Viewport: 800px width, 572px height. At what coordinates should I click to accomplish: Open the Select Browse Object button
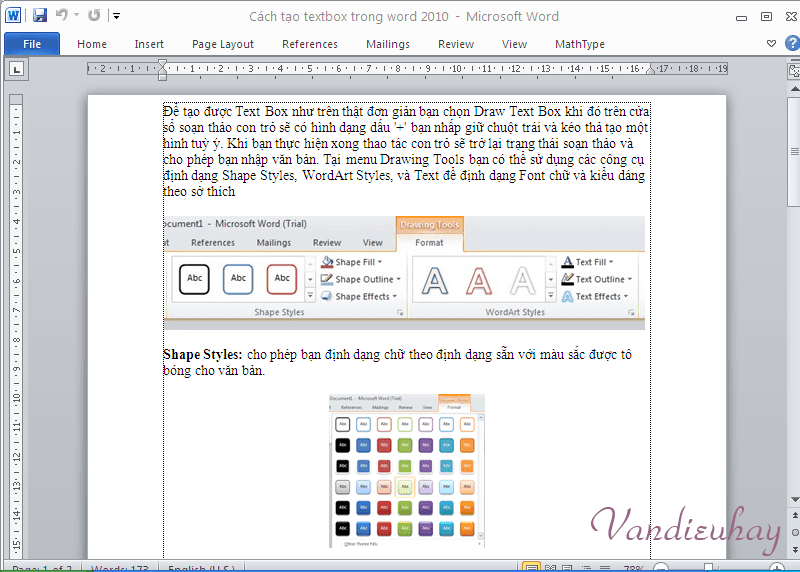click(x=794, y=532)
